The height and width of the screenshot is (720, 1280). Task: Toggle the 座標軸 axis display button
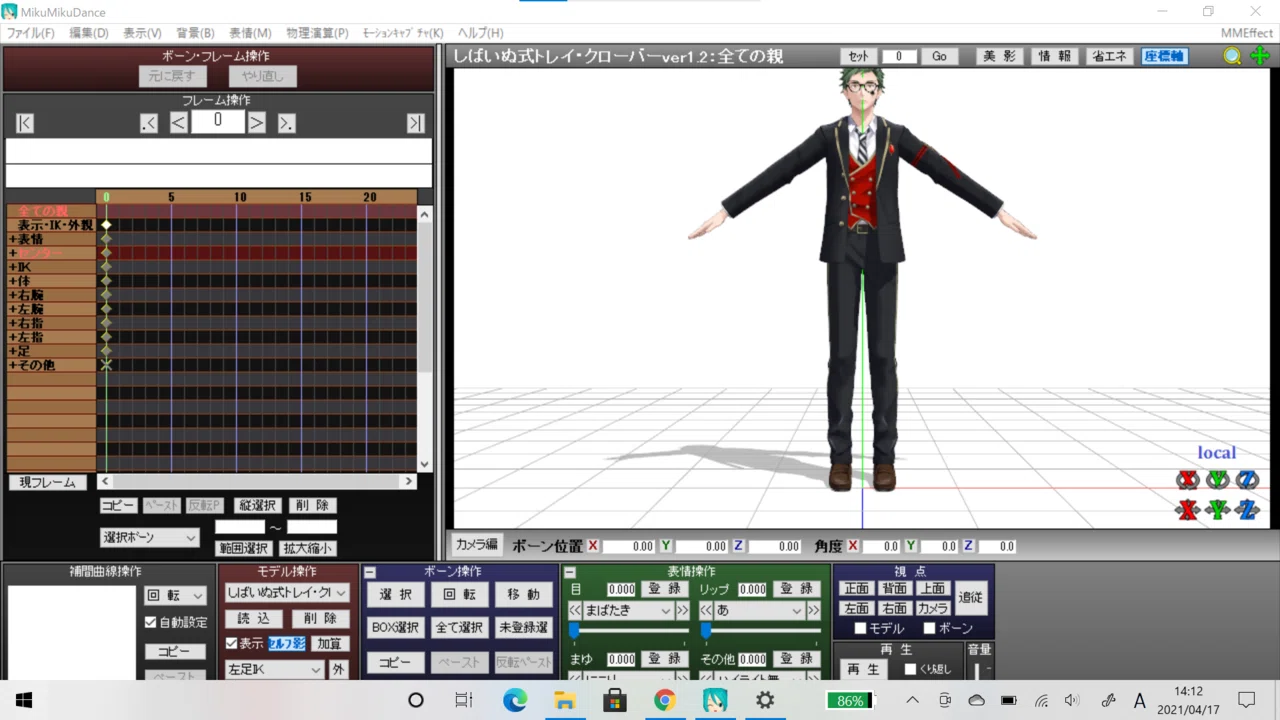pyautogui.click(x=1164, y=56)
